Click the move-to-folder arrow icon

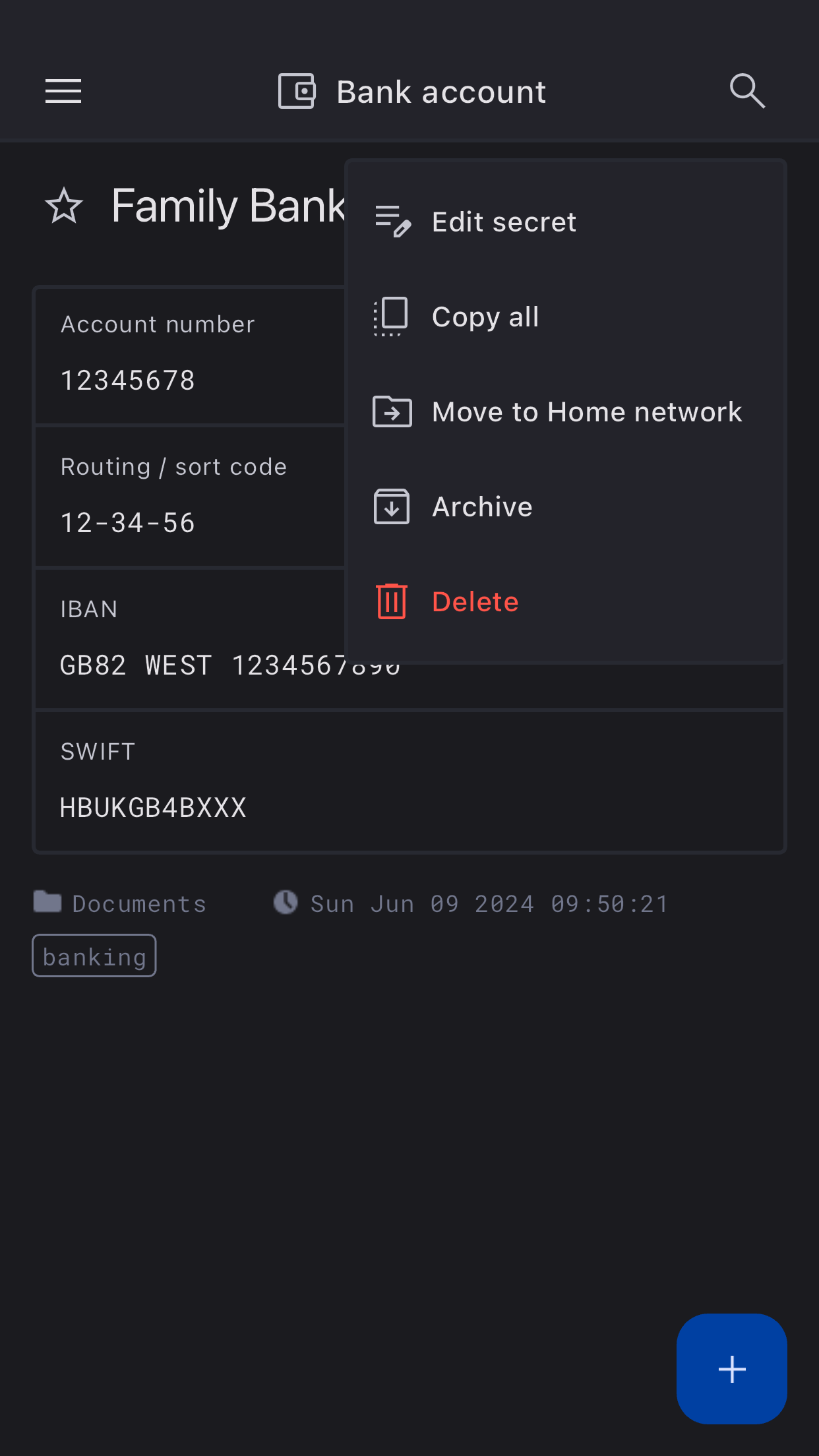(392, 412)
